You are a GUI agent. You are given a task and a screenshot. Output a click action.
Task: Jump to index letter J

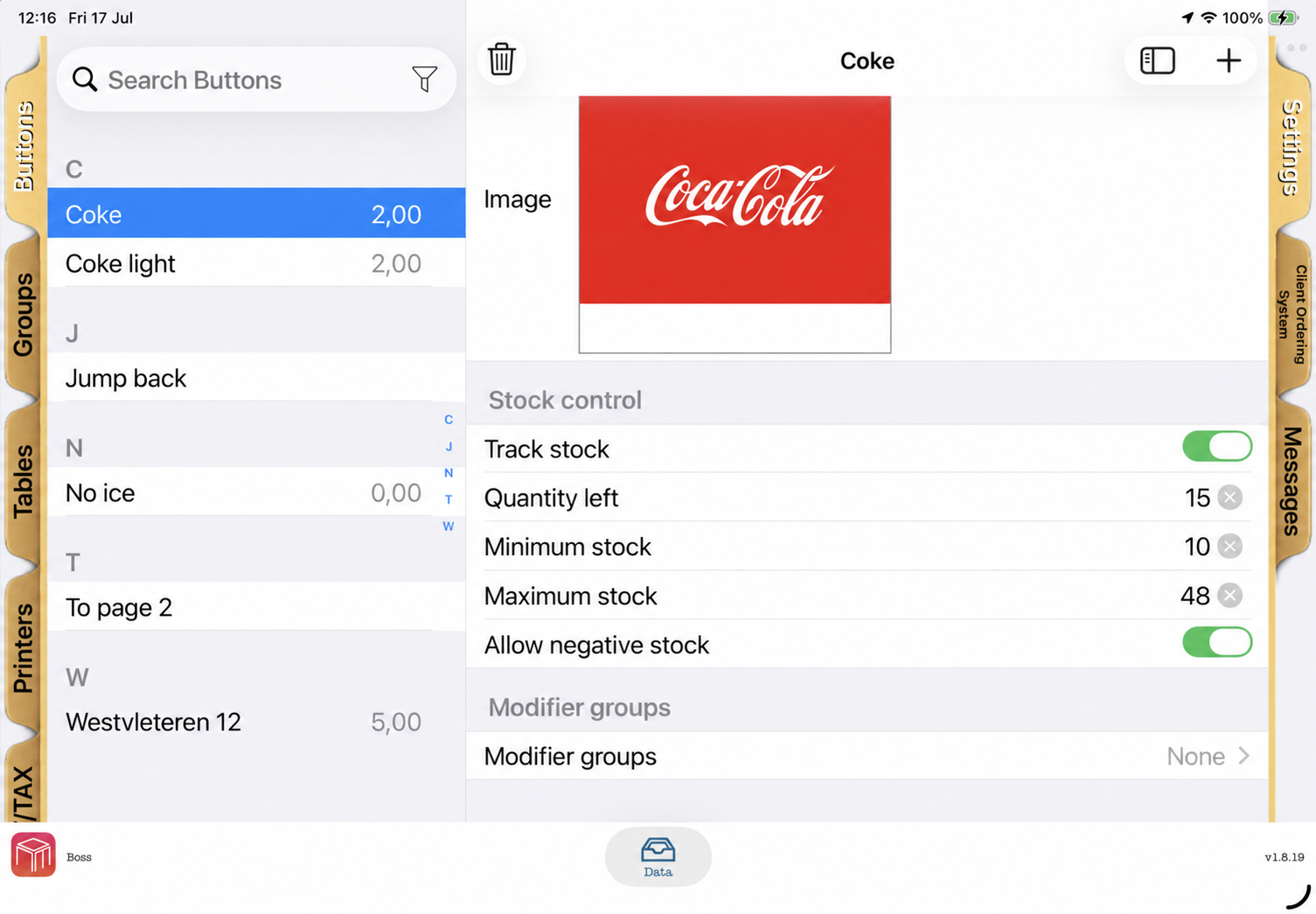tap(449, 446)
